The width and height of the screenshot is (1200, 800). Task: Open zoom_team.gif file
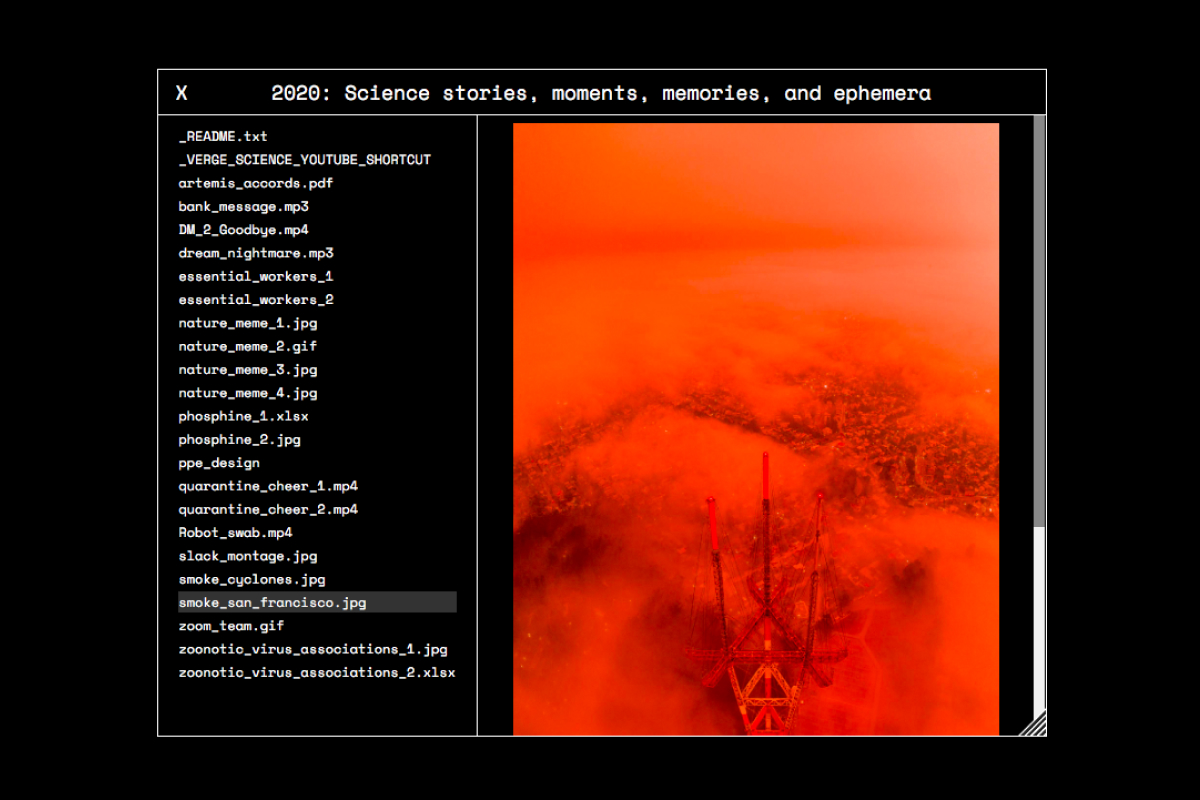coord(231,626)
